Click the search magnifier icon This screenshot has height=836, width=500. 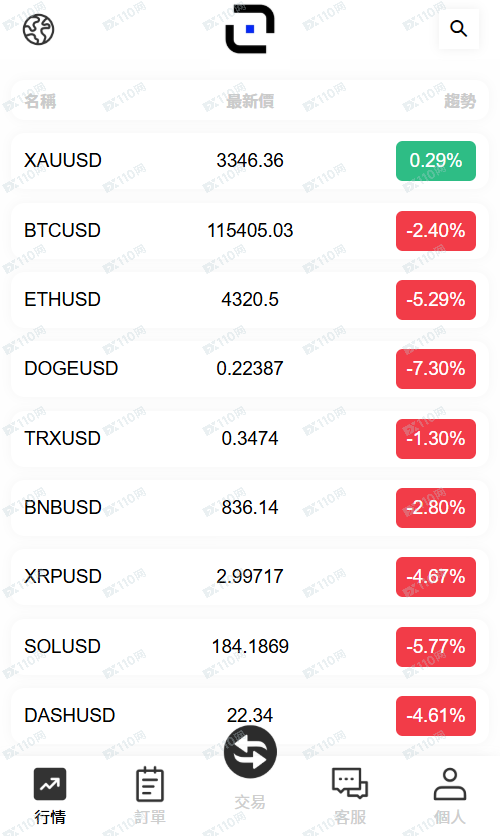click(x=458, y=28)
